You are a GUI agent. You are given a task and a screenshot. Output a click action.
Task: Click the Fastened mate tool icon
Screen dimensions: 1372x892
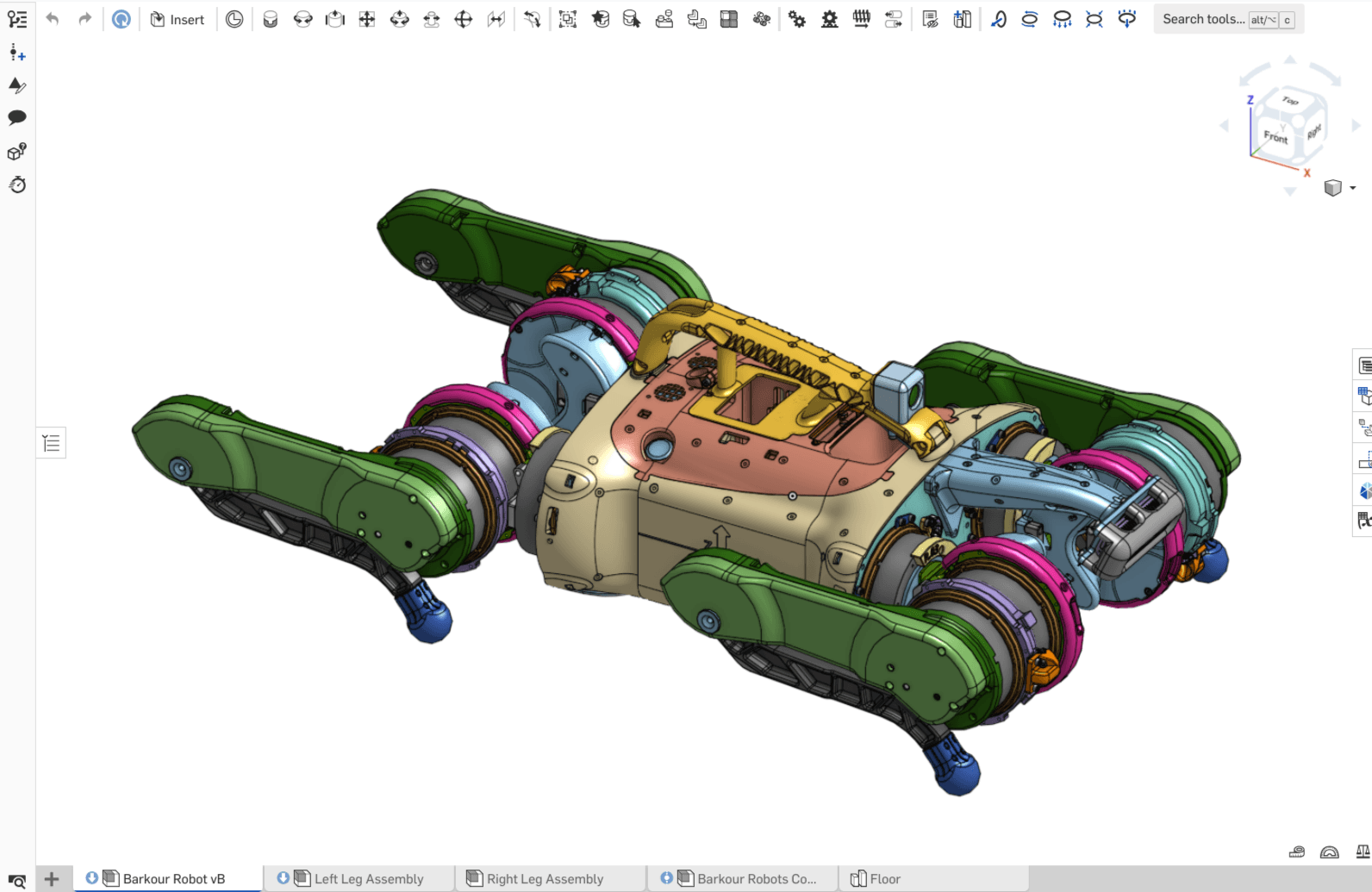pos(270,19)
